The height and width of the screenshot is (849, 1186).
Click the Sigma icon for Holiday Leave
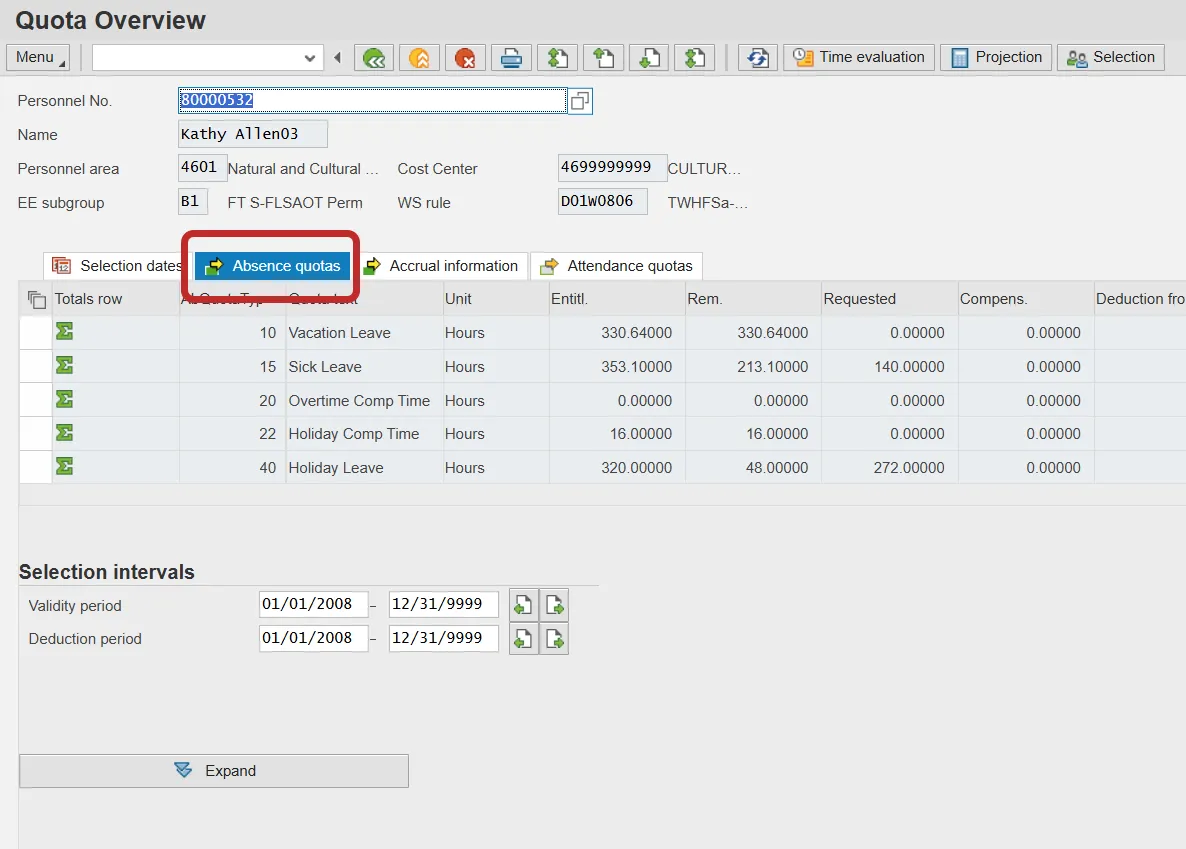pyautogui.click(x=65, y=467)
